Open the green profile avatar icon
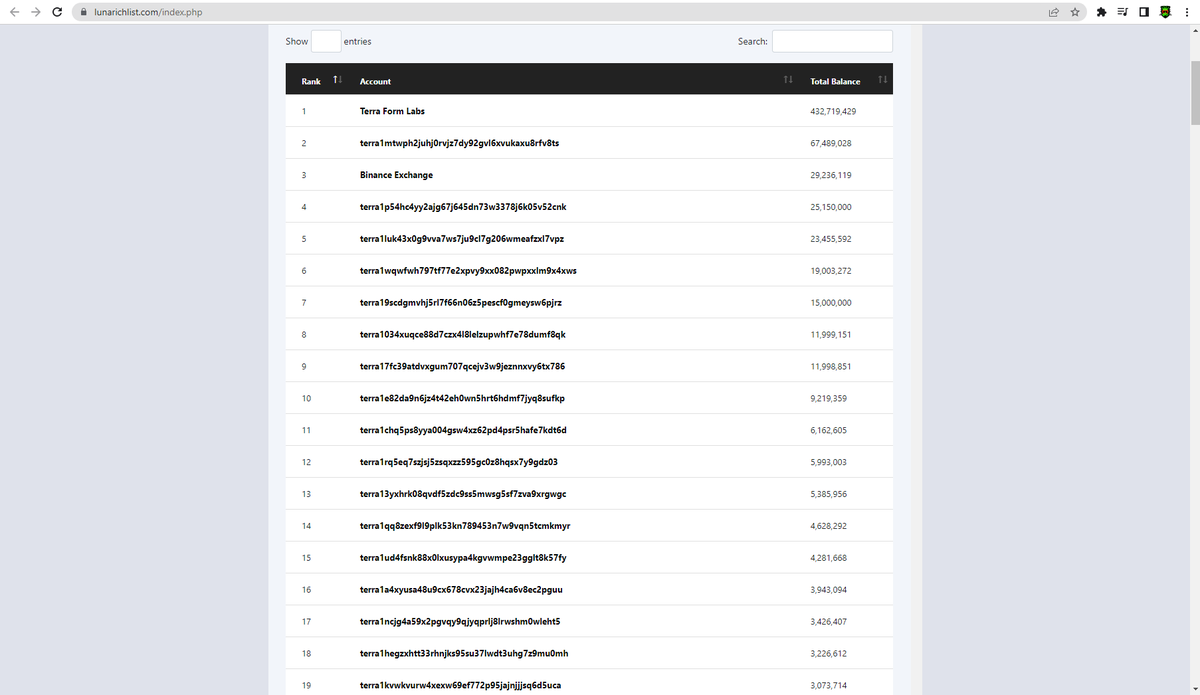This screenshot has width=1200, height=695. (1164, 12)
